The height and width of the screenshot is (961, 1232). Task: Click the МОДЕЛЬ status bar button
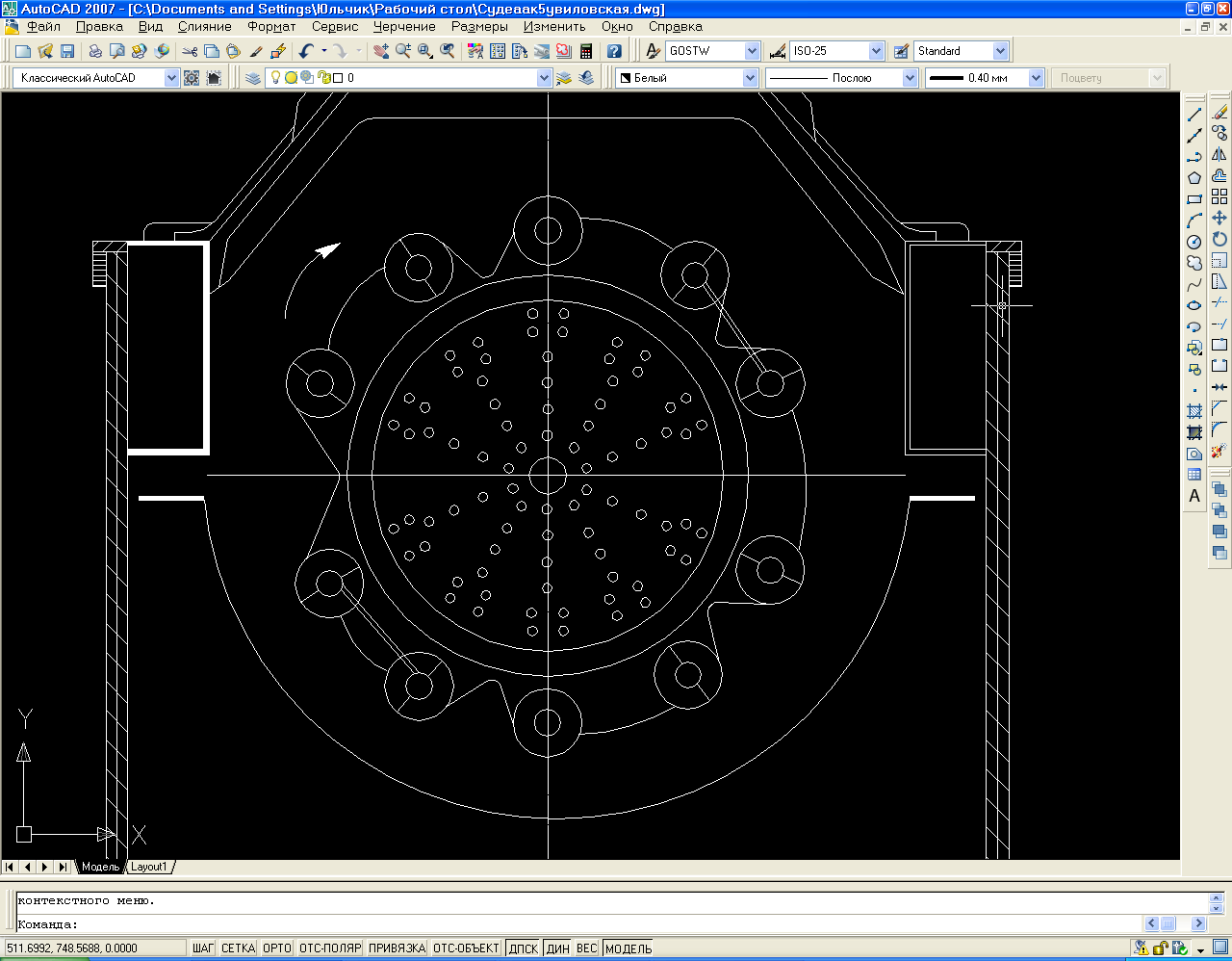[x=629, y=948]
